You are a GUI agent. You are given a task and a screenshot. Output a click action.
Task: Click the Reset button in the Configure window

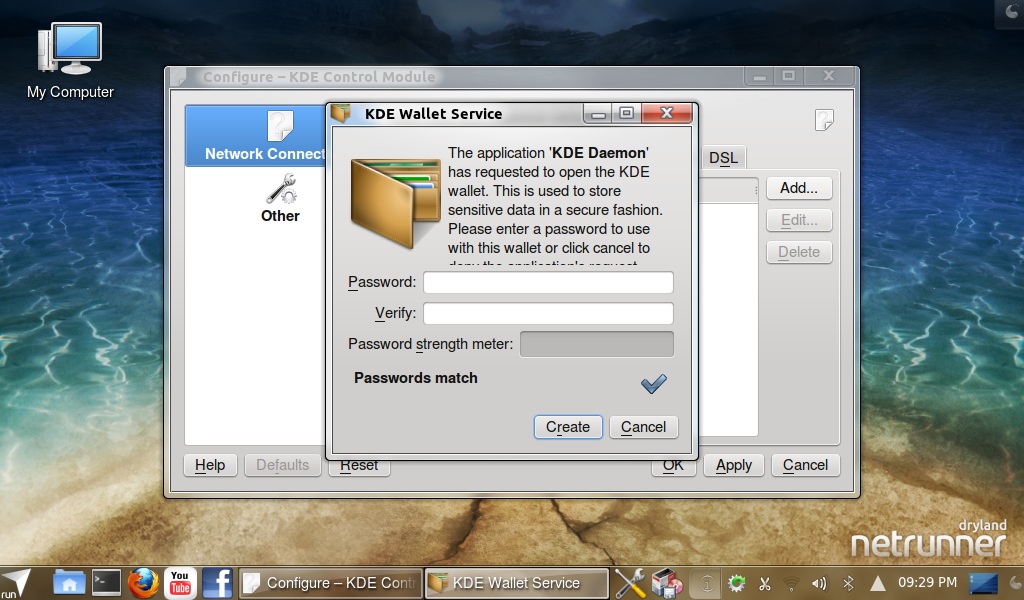click(359, 466)
